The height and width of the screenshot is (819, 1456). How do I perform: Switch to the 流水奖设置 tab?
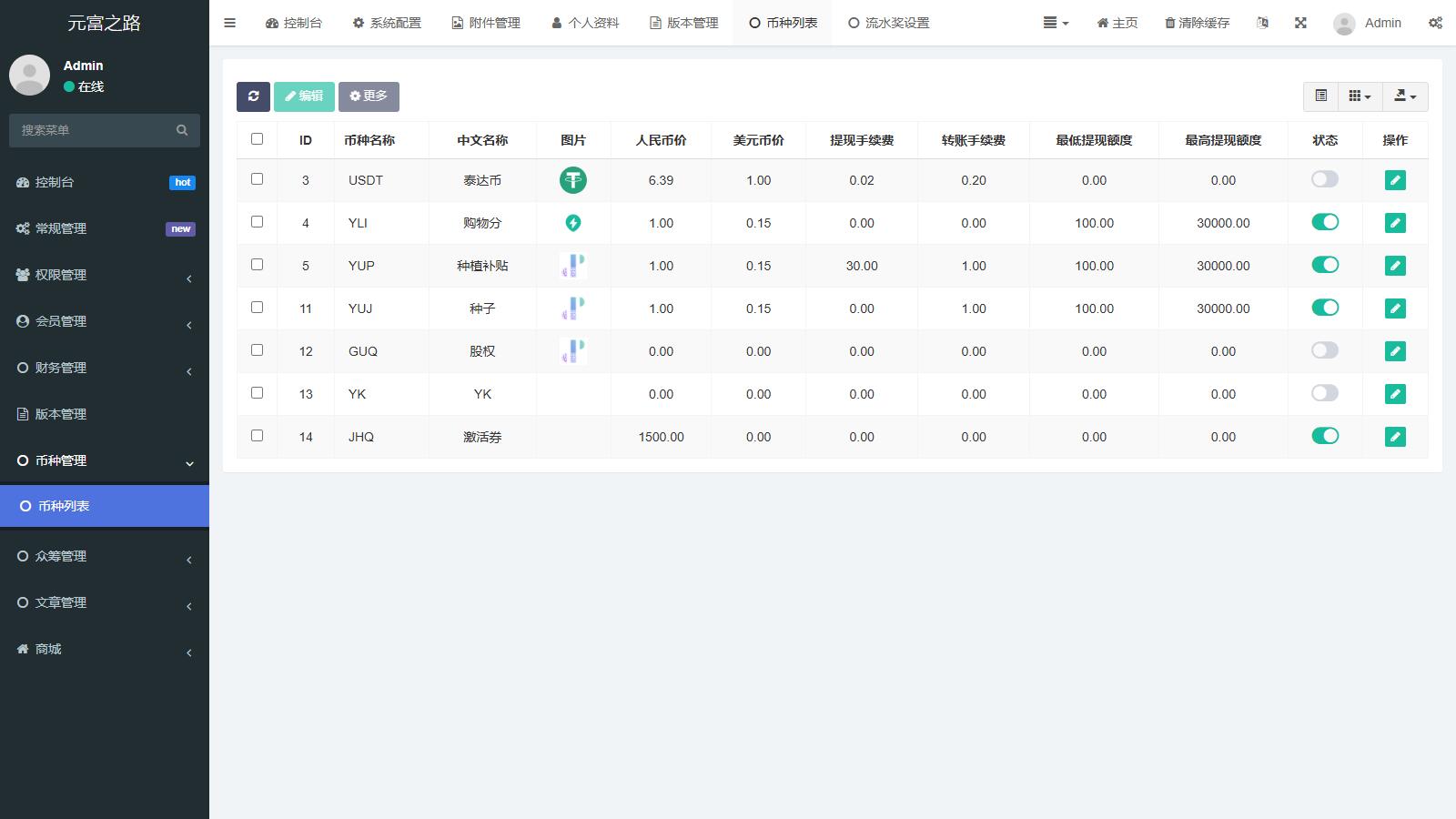[889, 23]
